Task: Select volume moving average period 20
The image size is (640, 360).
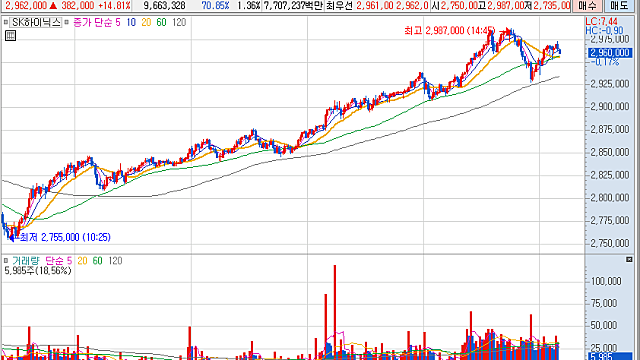Action: coord(82,260)
